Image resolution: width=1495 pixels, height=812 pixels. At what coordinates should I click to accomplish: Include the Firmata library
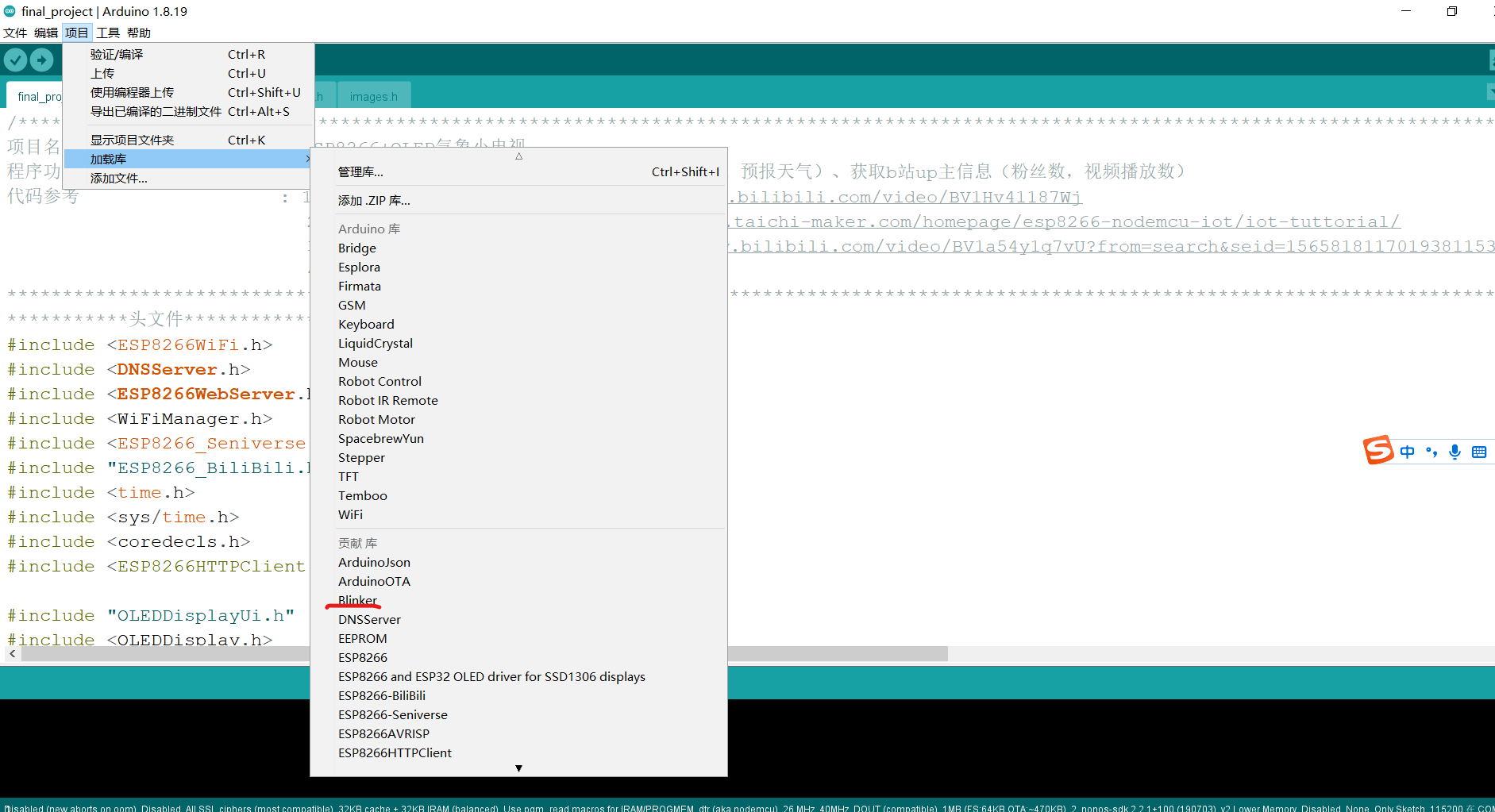point(518,286)
